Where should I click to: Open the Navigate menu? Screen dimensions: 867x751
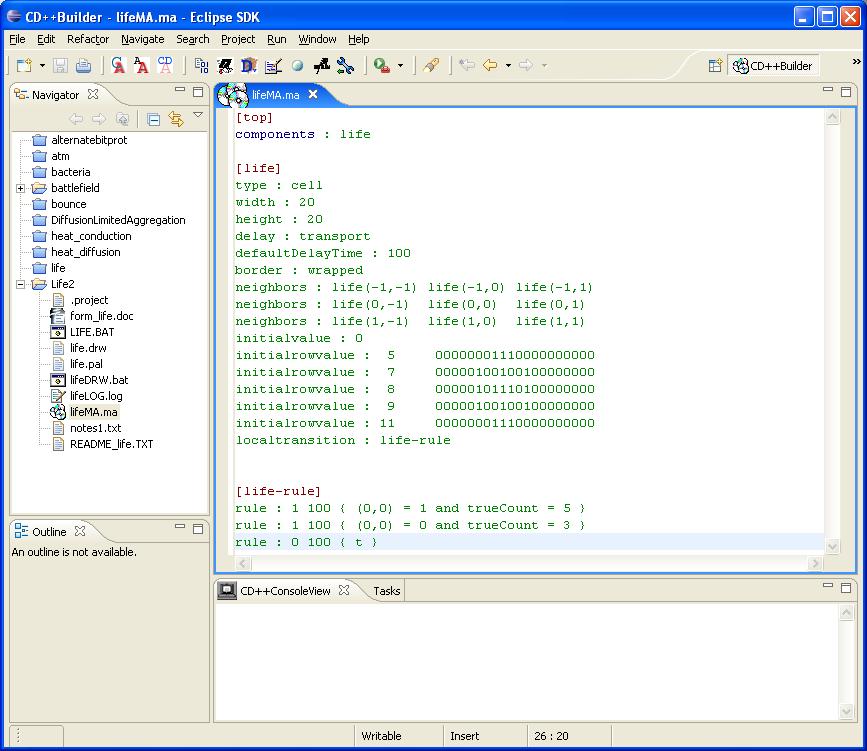tap(143, 39)
